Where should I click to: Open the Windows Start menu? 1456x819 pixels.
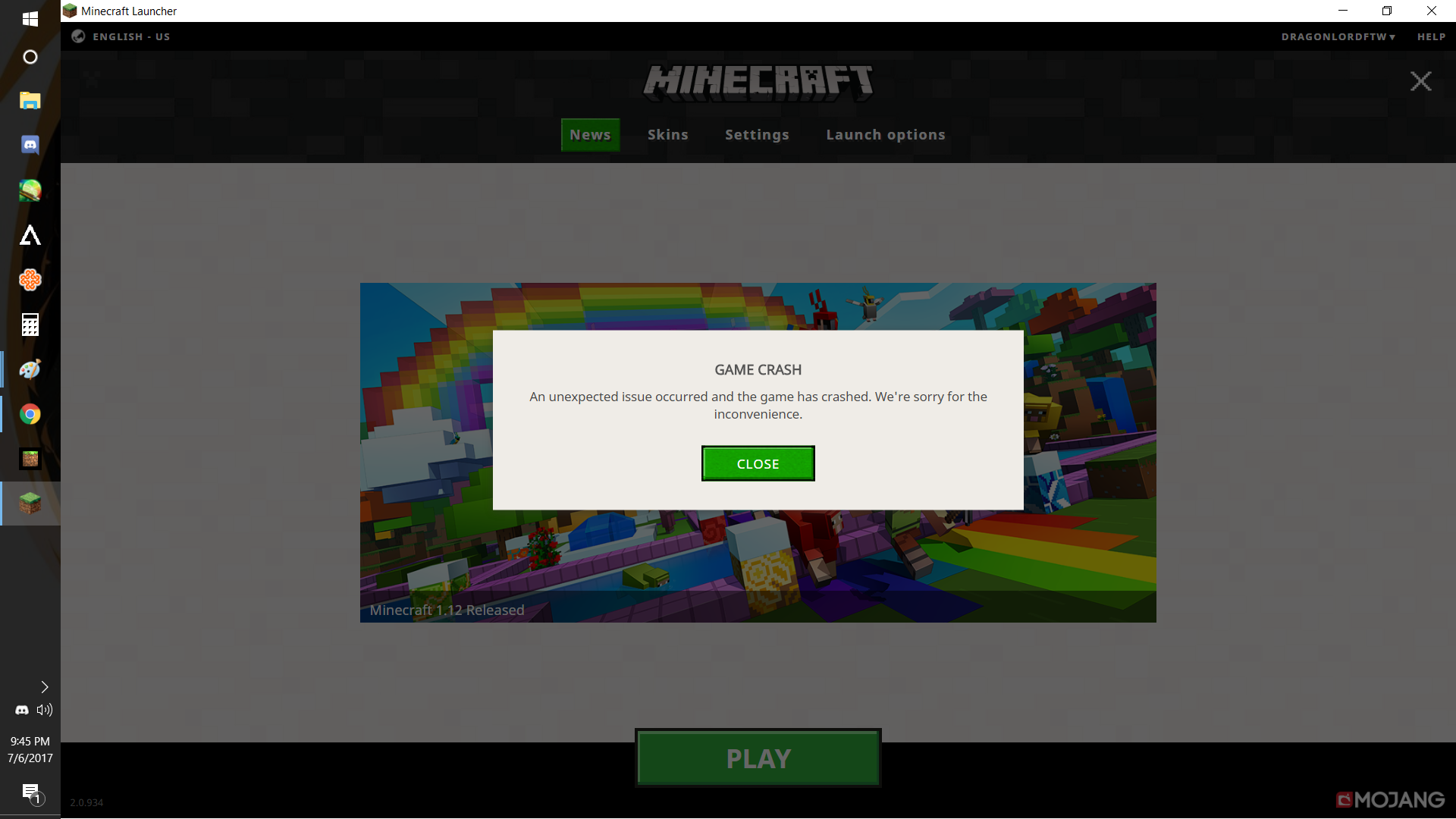30,18
